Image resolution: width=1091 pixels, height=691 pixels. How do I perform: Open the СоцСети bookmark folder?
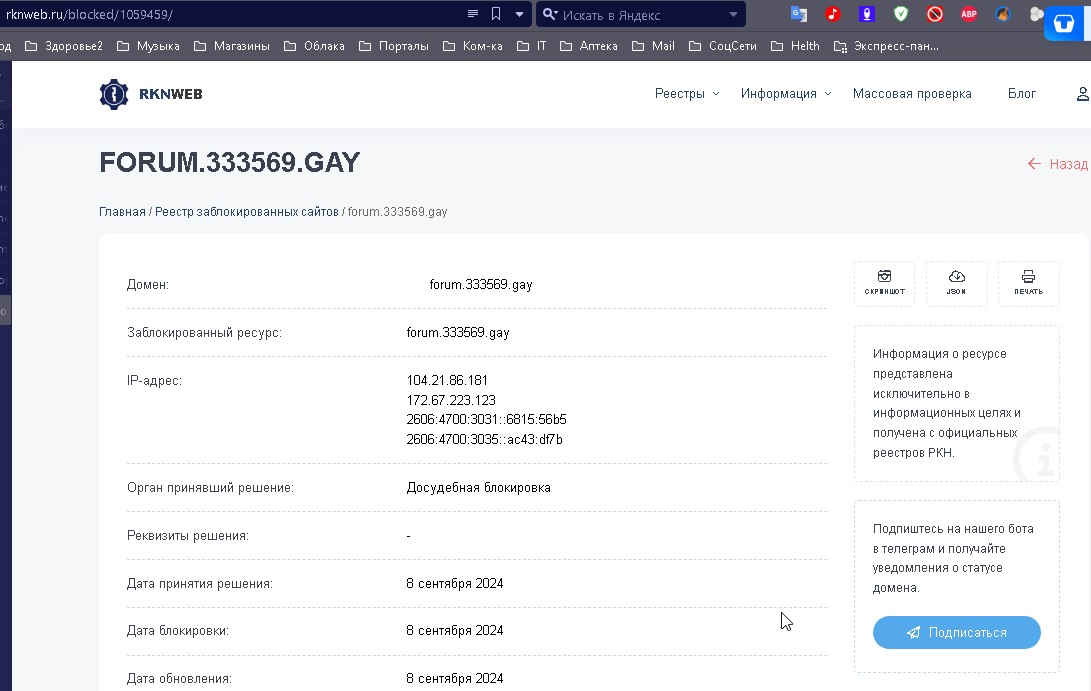[723, 46]
